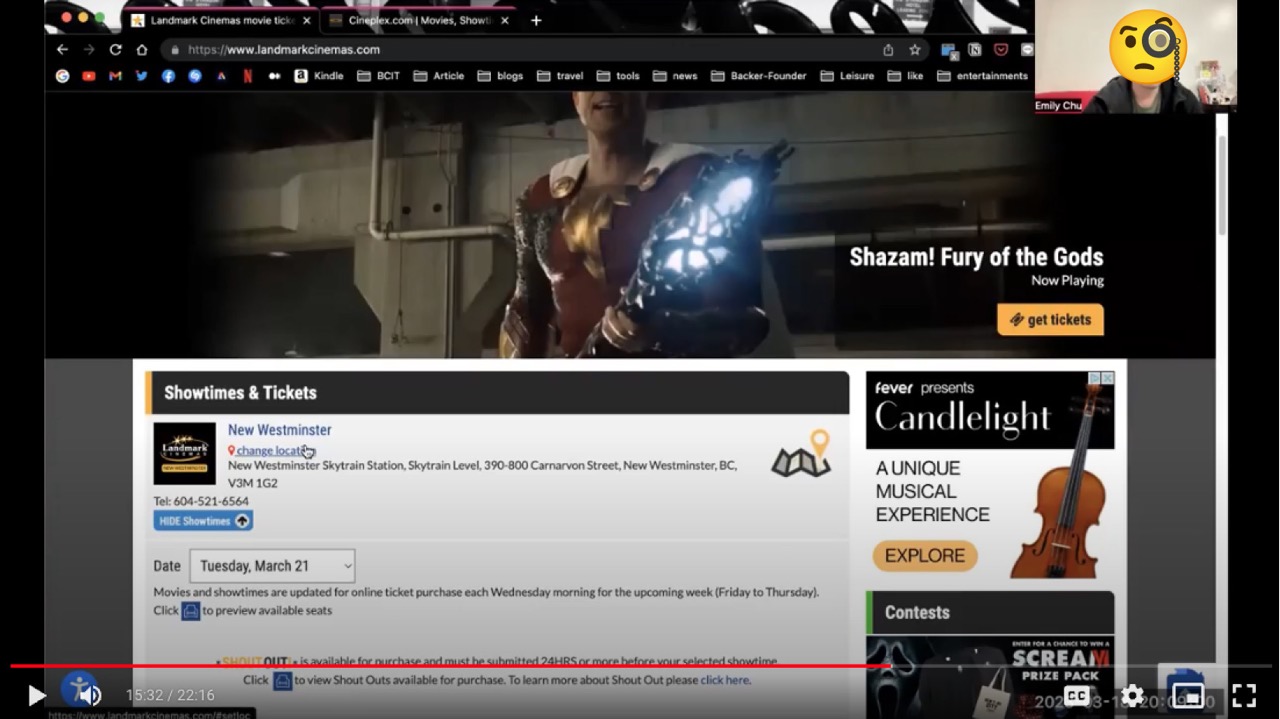Image resolution: width=1280 pixels, height=719 pixels.
Task: Click the map location pin icon
Action: pos(801,455)
